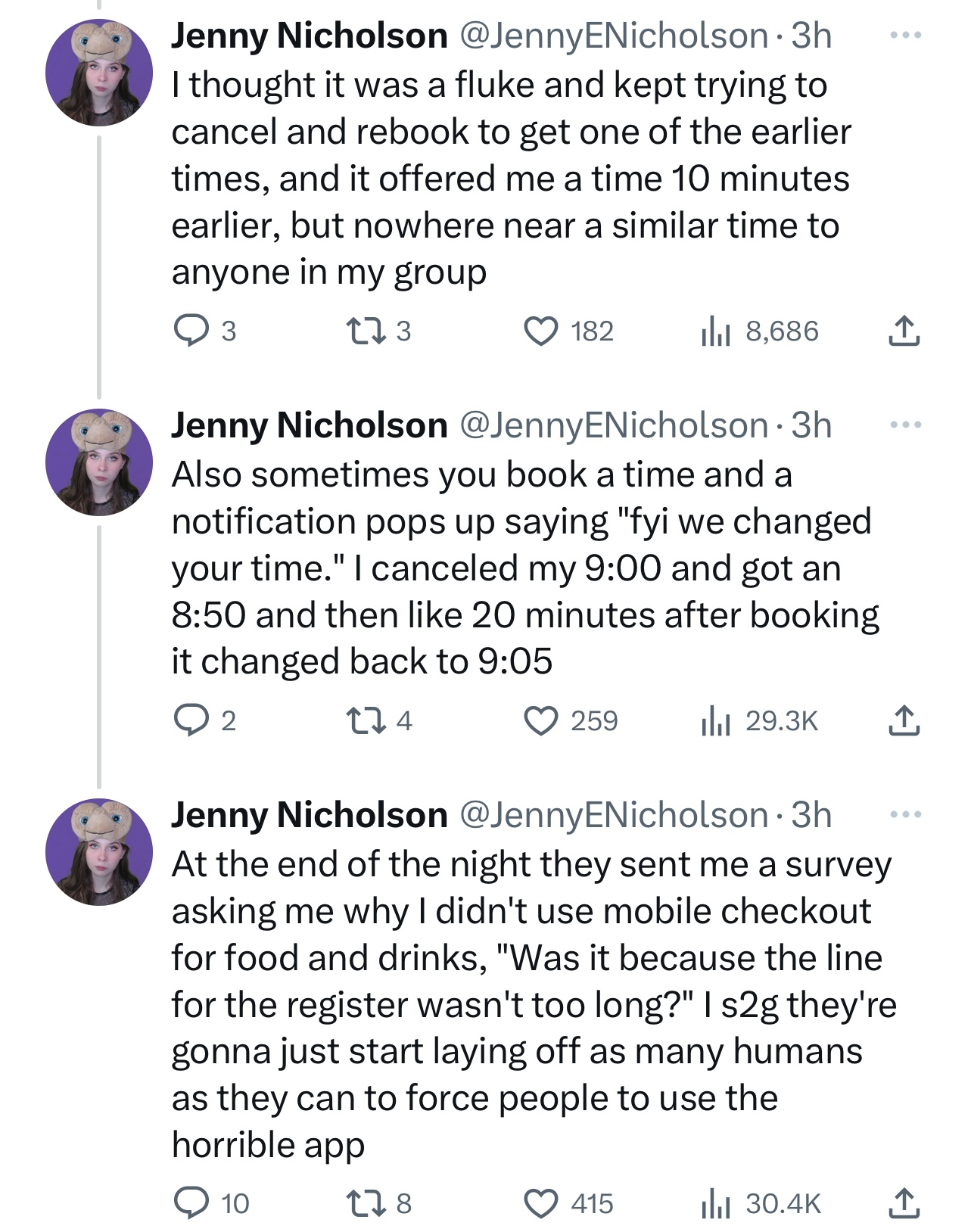
Task: Open @JennyENicholson handle on the third tweet
Action: pos(615,815)
